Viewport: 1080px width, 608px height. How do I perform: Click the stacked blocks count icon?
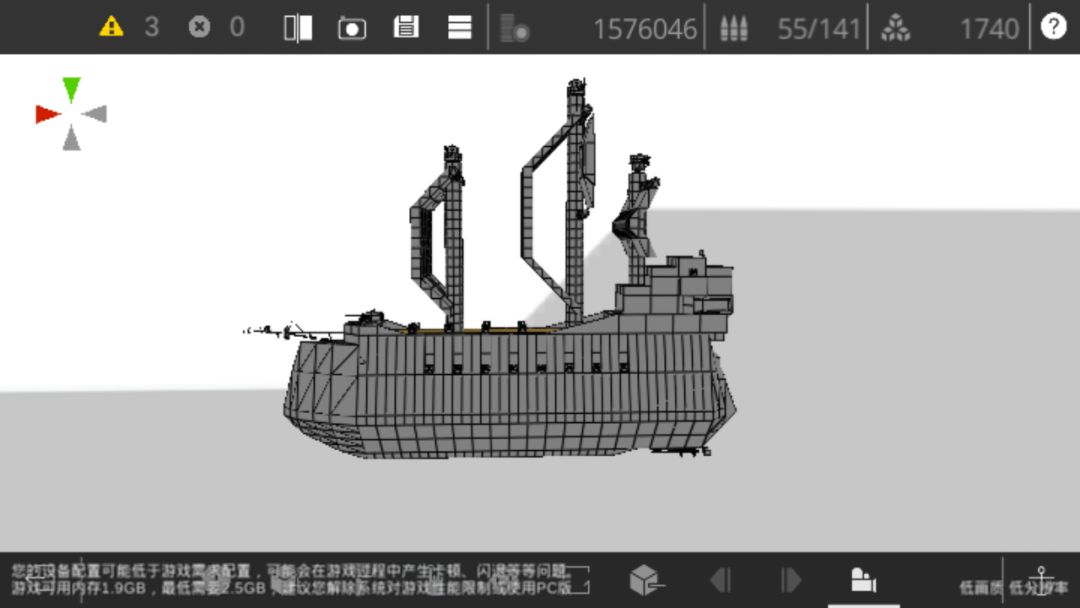pos(895,28)
